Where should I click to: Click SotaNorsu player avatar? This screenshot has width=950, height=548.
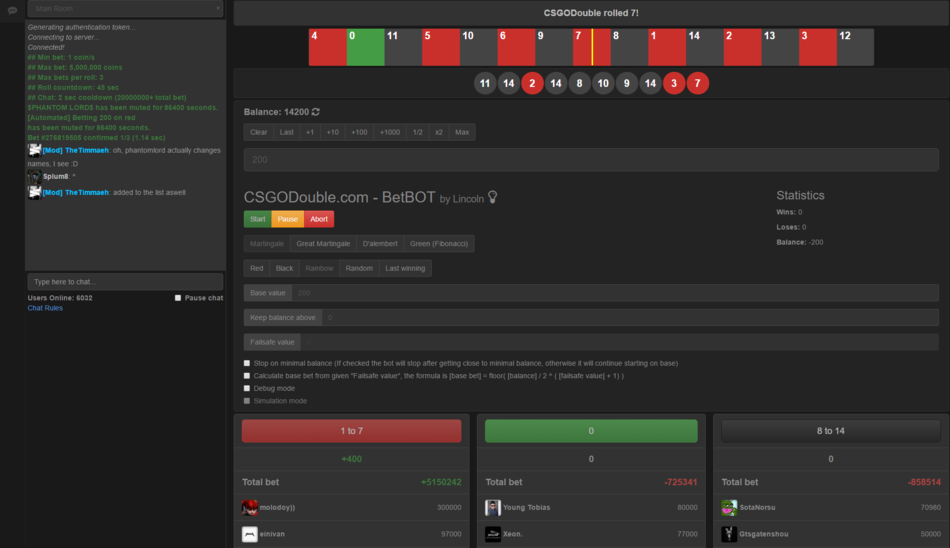[729, 507]
